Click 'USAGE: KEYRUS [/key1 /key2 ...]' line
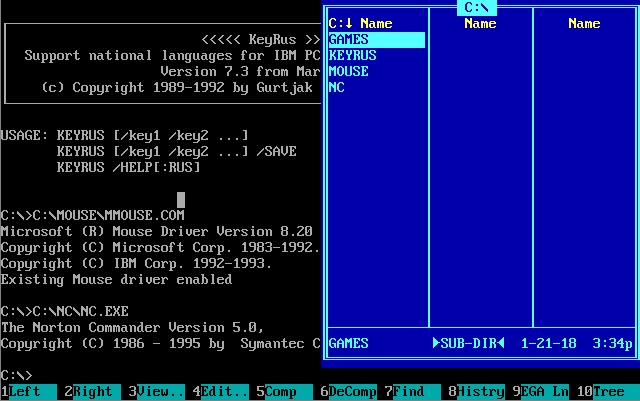 tap(124, 136)
